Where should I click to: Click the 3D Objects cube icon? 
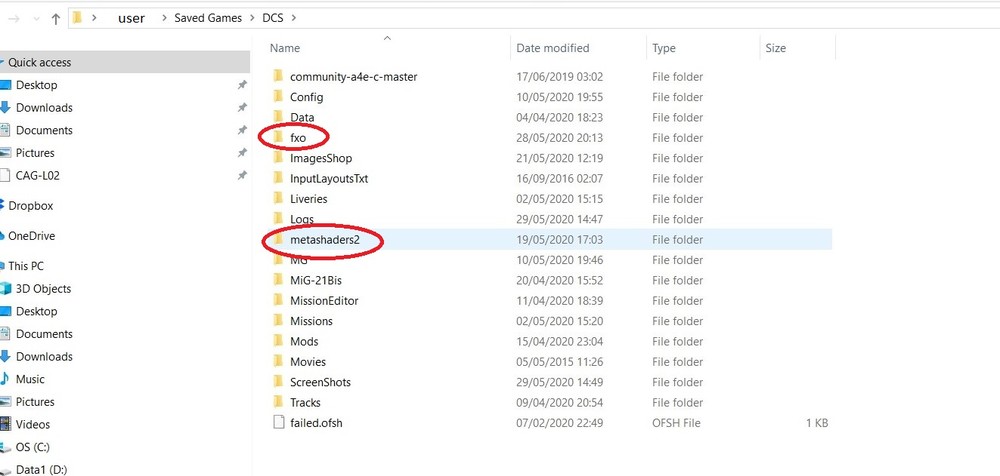(5, 289)
